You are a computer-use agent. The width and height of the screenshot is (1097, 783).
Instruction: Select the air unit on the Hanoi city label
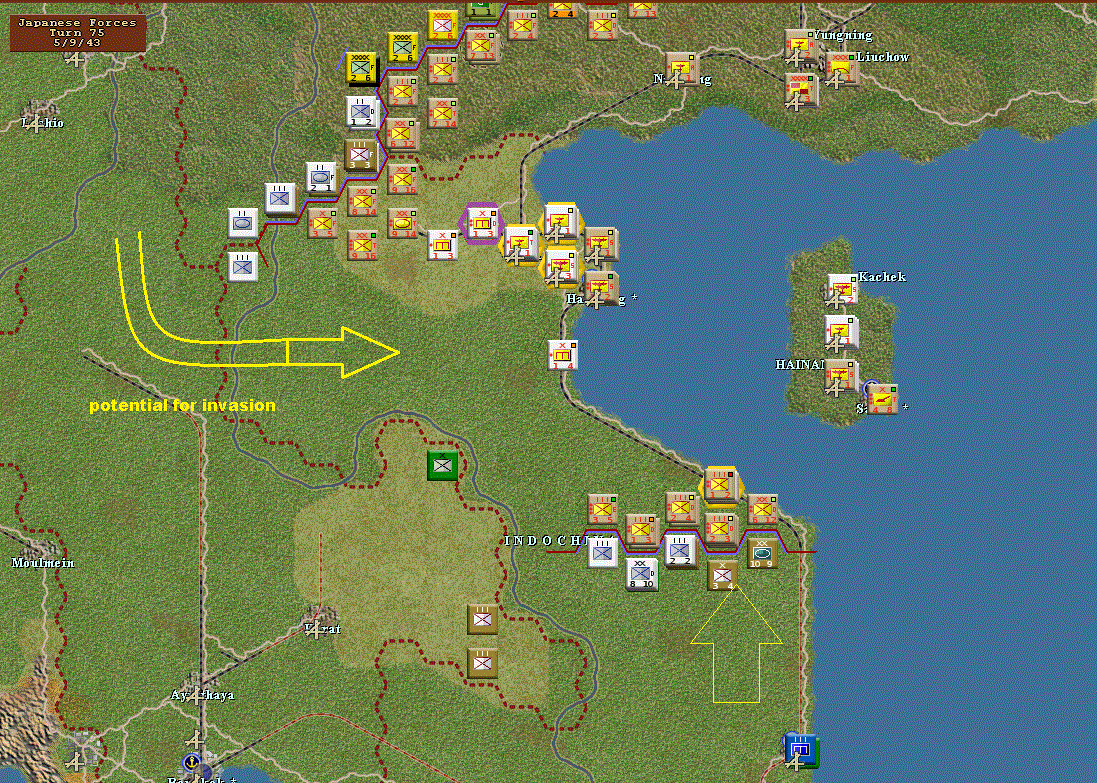click(601, 288)
